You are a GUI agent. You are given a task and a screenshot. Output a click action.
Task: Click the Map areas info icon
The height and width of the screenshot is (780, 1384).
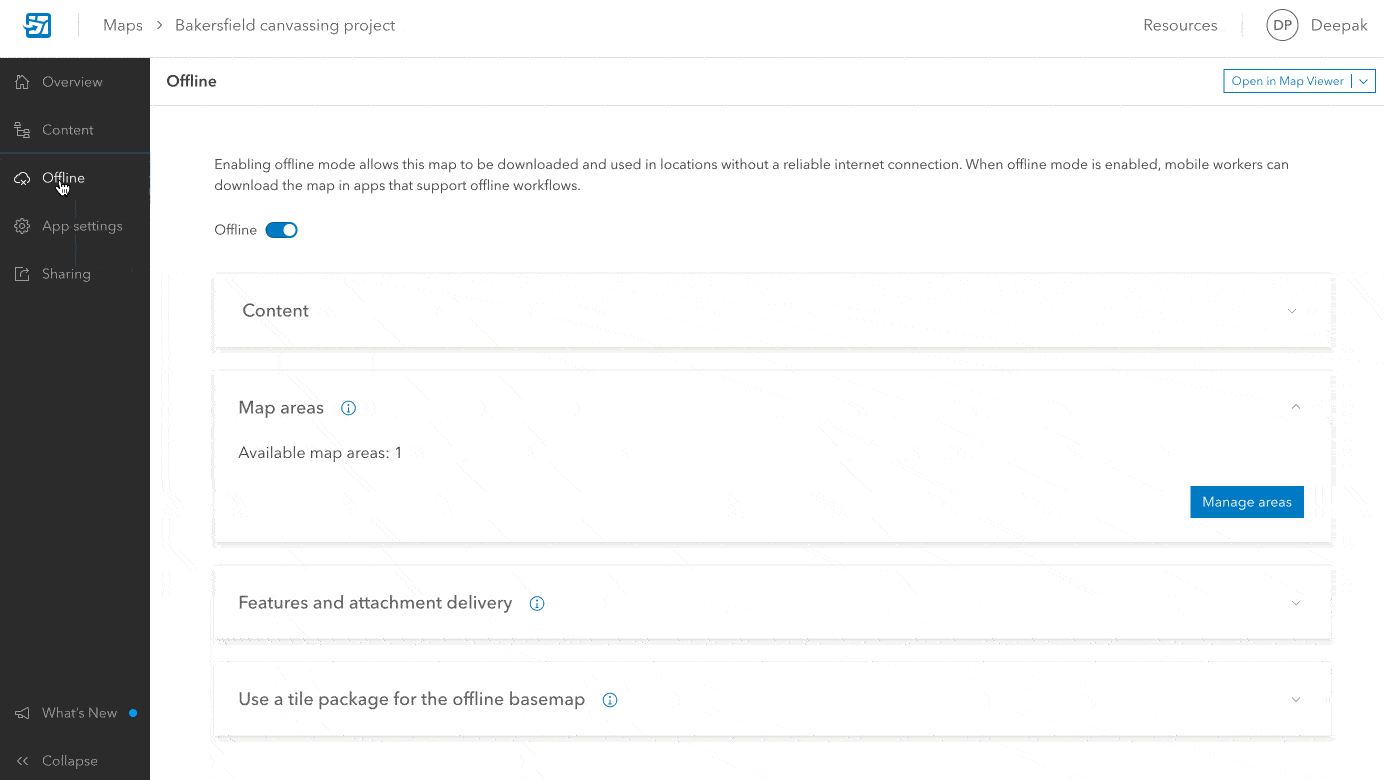tap(348, 408)
